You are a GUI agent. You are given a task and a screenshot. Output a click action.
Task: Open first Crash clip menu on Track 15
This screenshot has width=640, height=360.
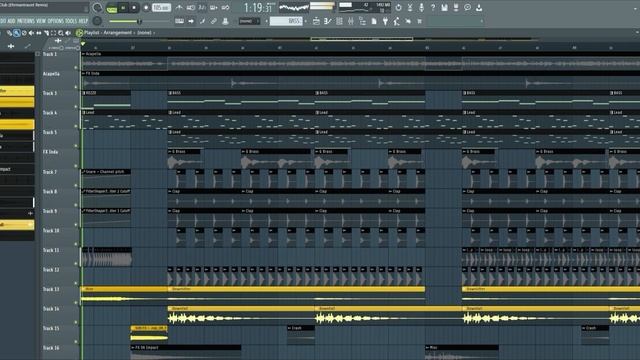289,328
